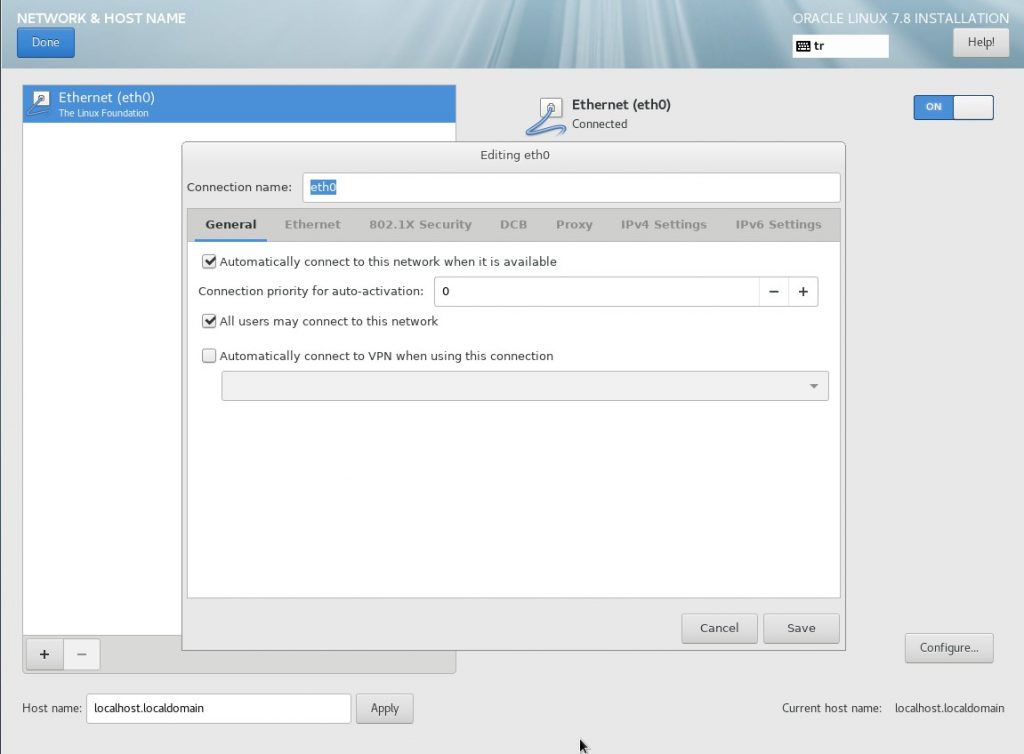This screenshot has height=754, width=1024.
Task: Click the Connected status text
Action: tap(600, 124)
